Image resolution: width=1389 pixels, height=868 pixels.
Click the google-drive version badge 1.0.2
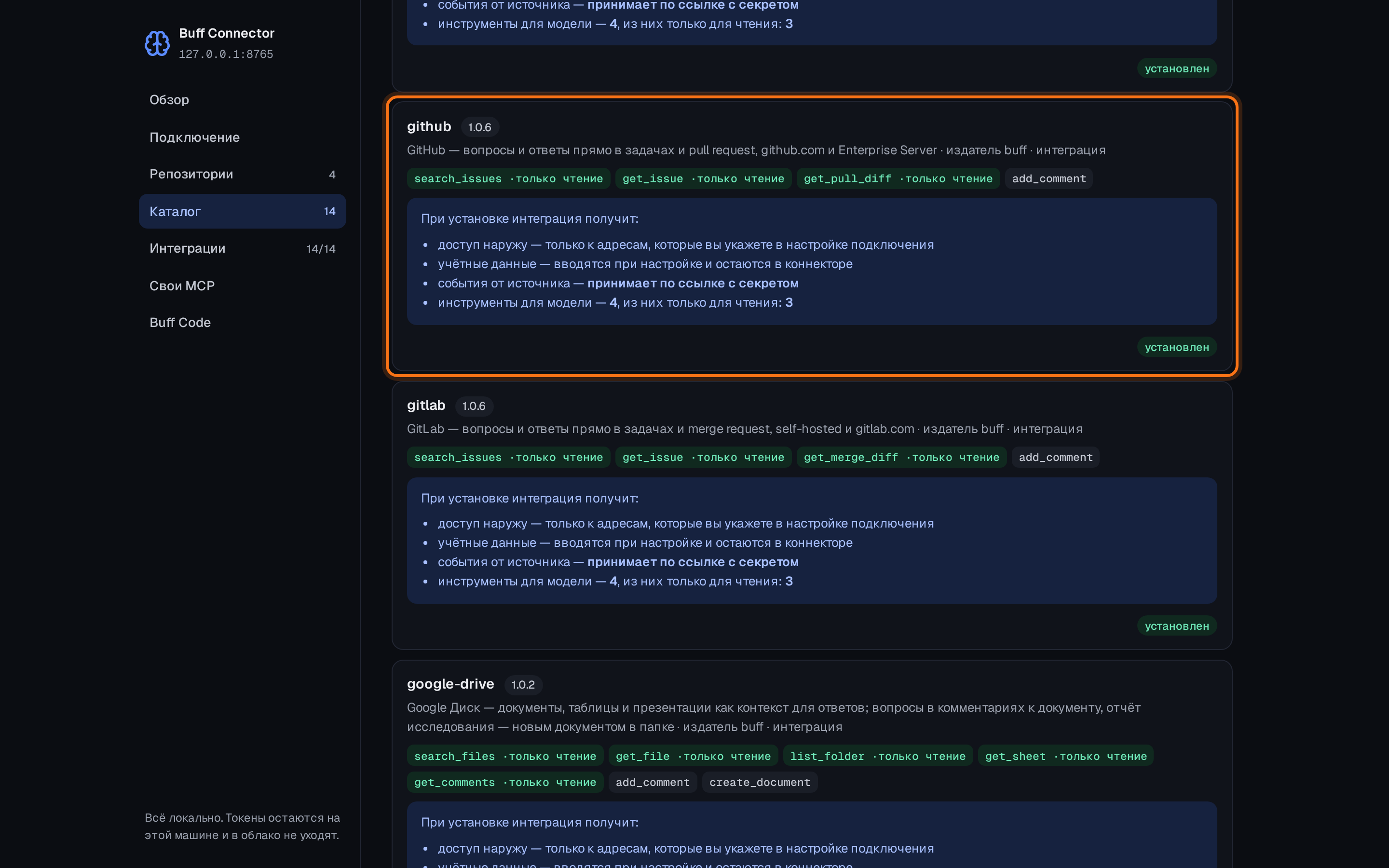pyautogui.click(x=523, y=685)
